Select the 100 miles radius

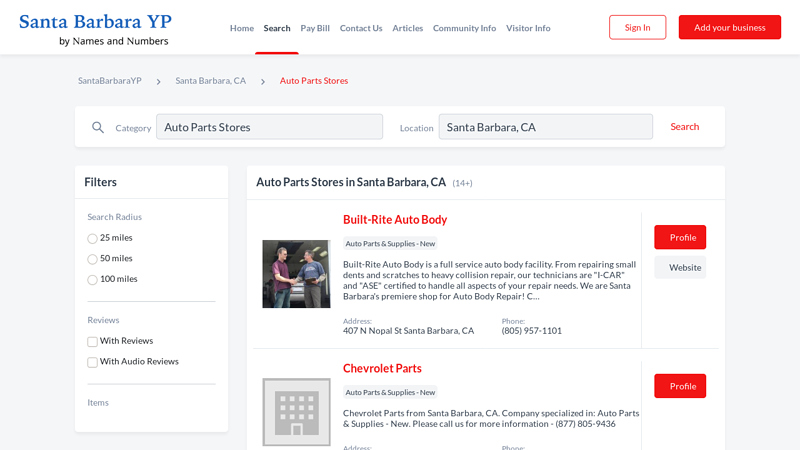pos(92,280)
